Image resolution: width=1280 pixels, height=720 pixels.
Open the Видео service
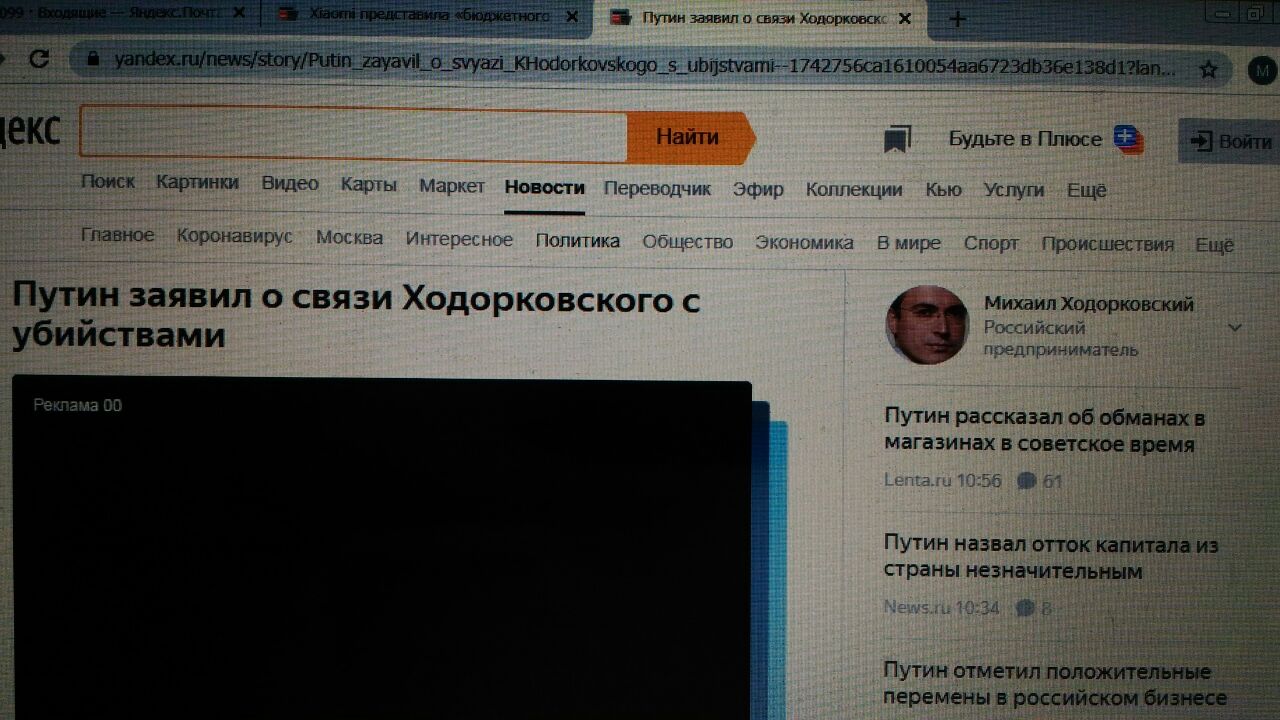pos(290,183)
